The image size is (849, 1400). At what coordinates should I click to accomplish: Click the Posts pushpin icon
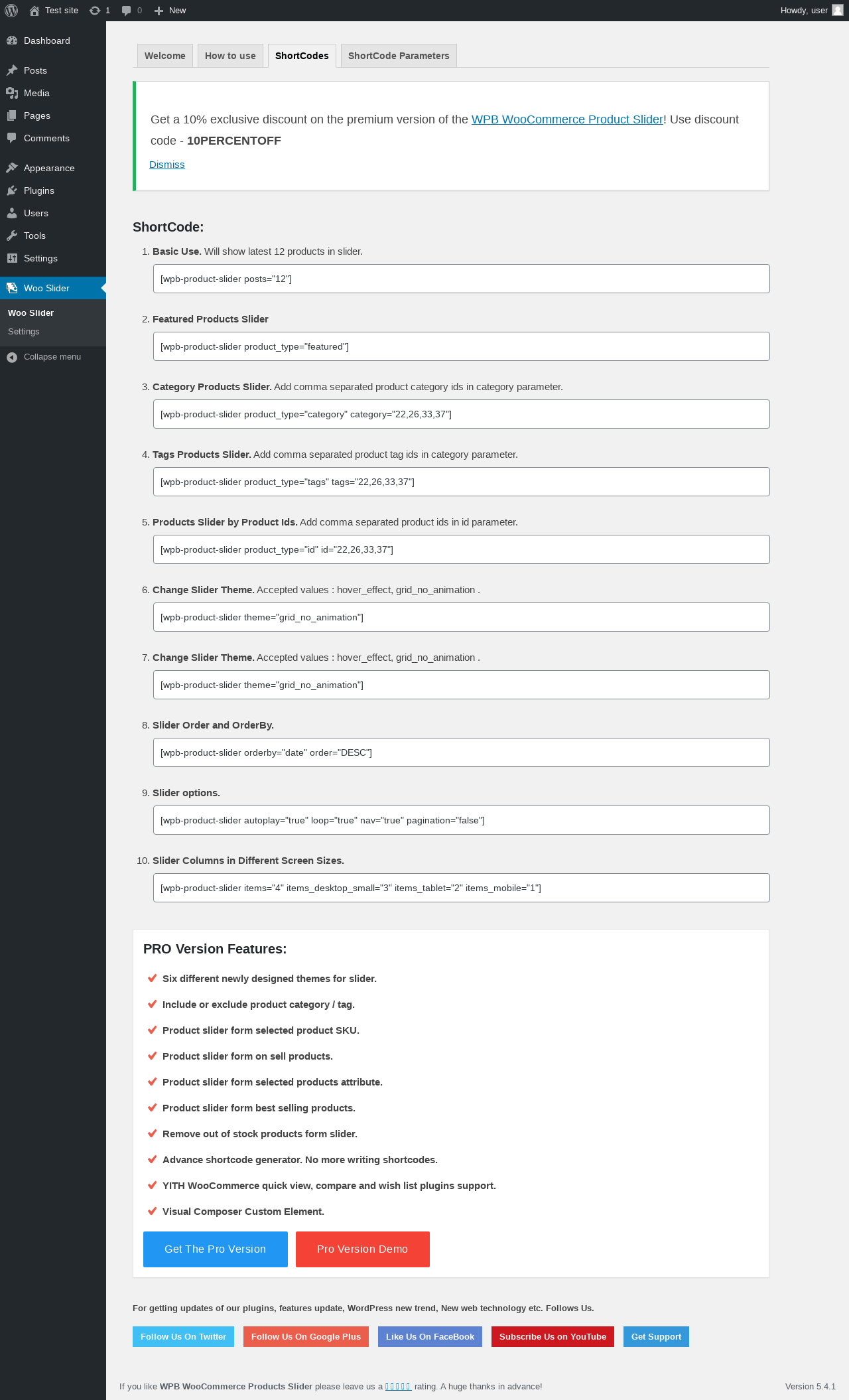click(x=12, y=70)
